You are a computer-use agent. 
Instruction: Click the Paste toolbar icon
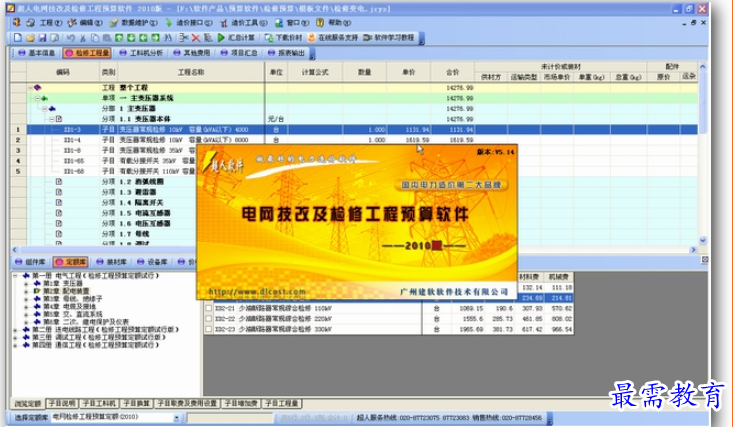click(107, 37)
